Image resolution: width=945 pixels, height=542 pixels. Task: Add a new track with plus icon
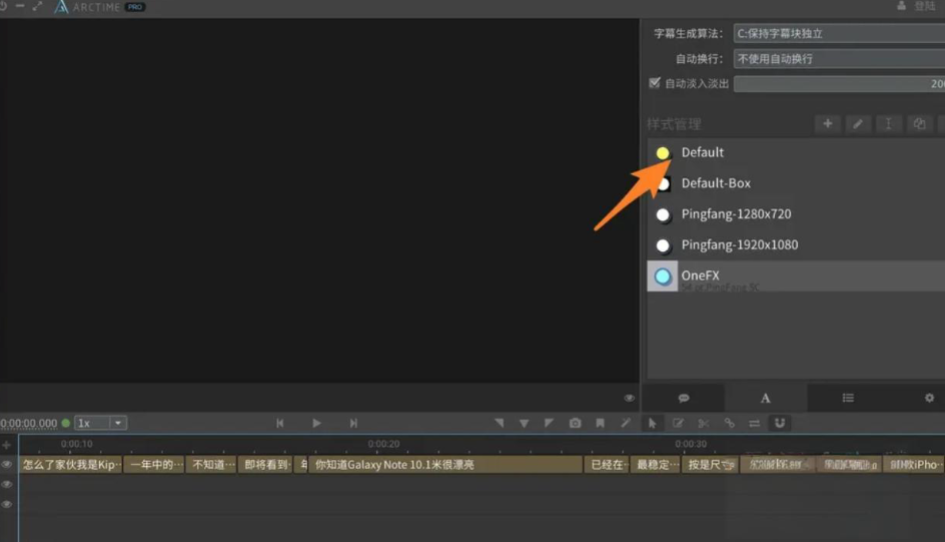7,445
